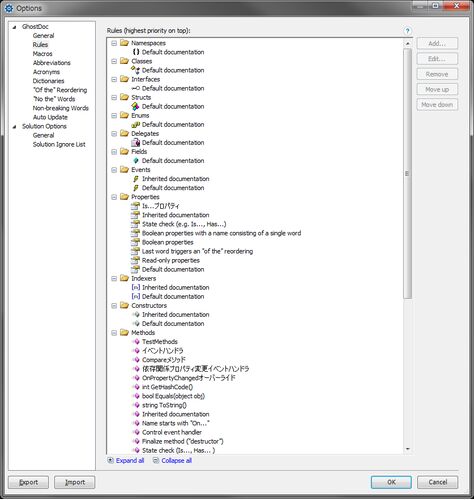Click lightning icon of Events Inherited documentation
The width and height of the screenshot is (474, 500).
coord(136,179)
